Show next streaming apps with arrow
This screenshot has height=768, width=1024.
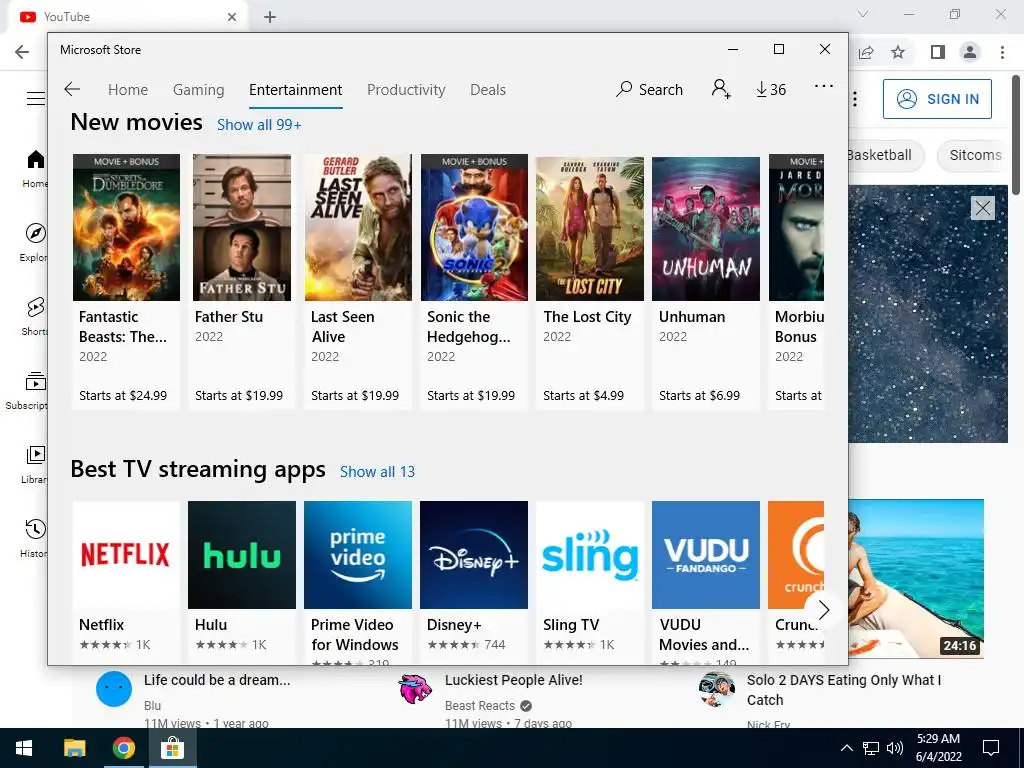pyautogui.click(x=824, y=610)
